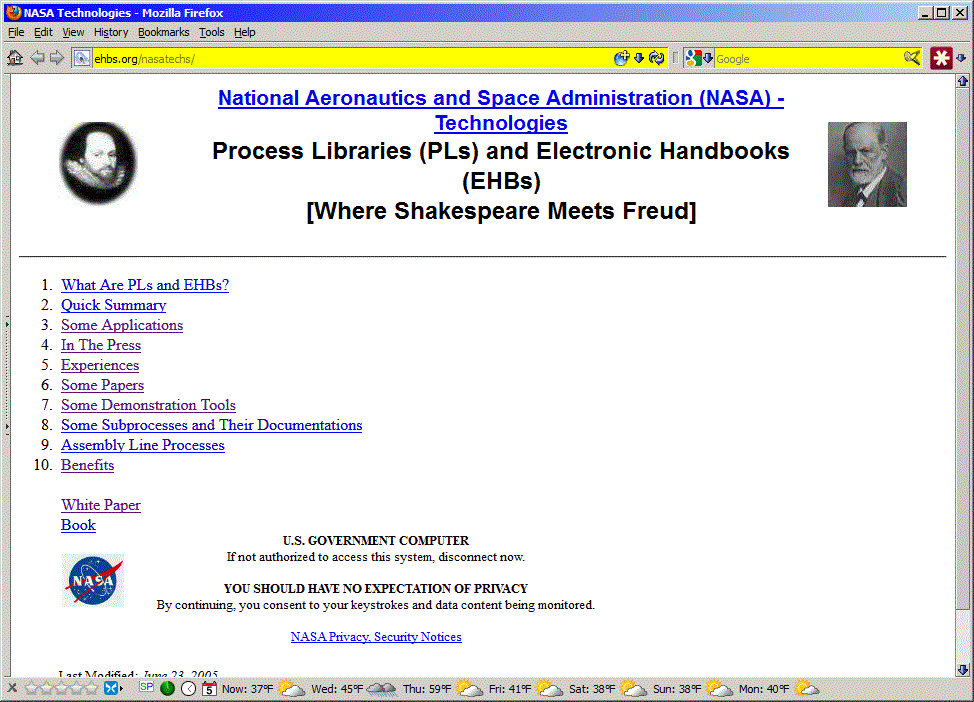Viewport: 974px width, 702px height.
Task: Click the SP status bar icon
Action: 147,686
